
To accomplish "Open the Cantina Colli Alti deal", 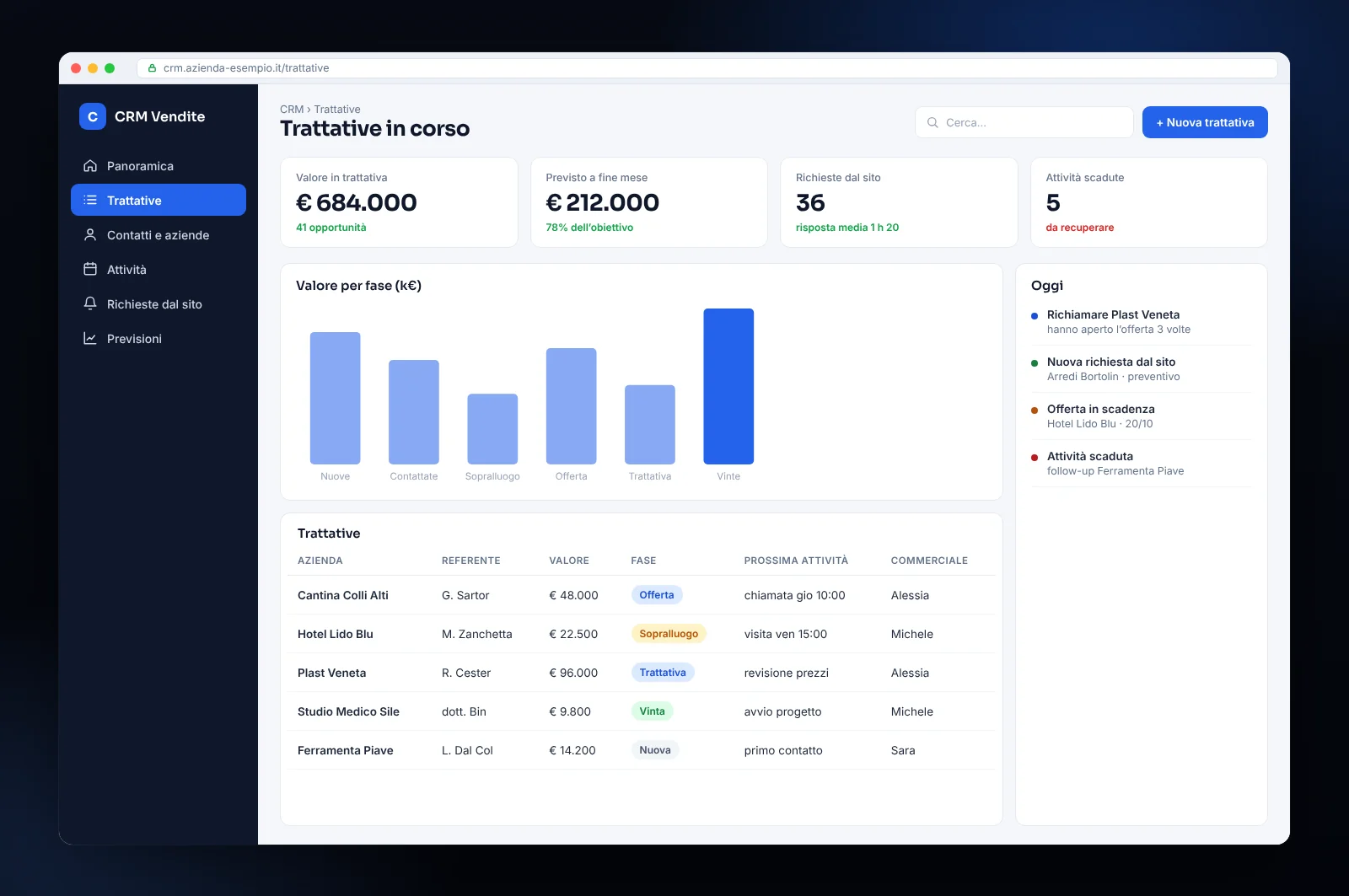I will tap(343, 595).
